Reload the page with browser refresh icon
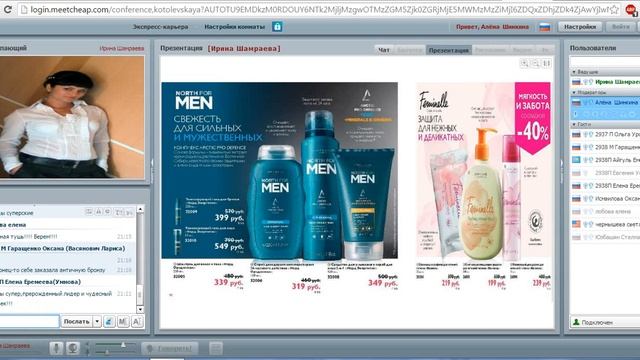Image resolution: width=640 pixels, height=360 pixels. point(7,9)
